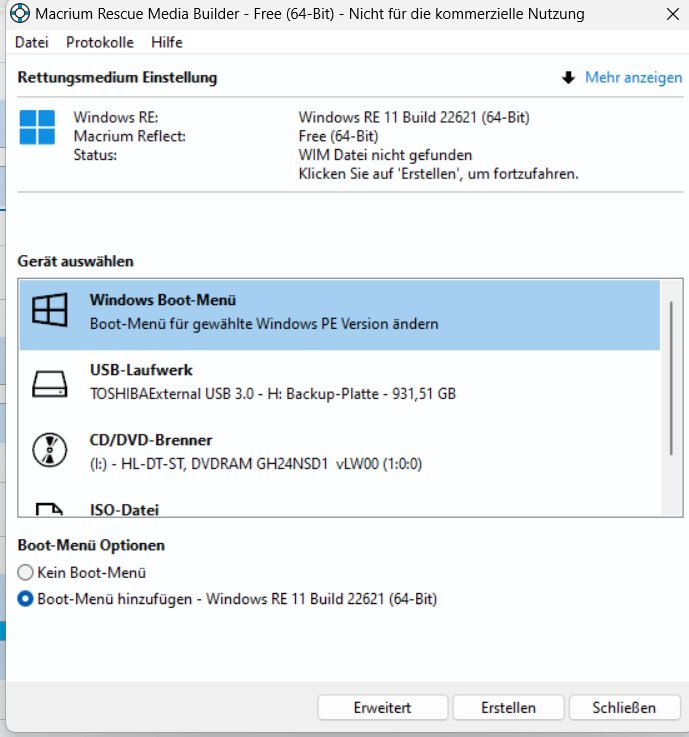Open the Hilfe menu
This screenshot has width=689, height=737.
[x=166, y=42]
